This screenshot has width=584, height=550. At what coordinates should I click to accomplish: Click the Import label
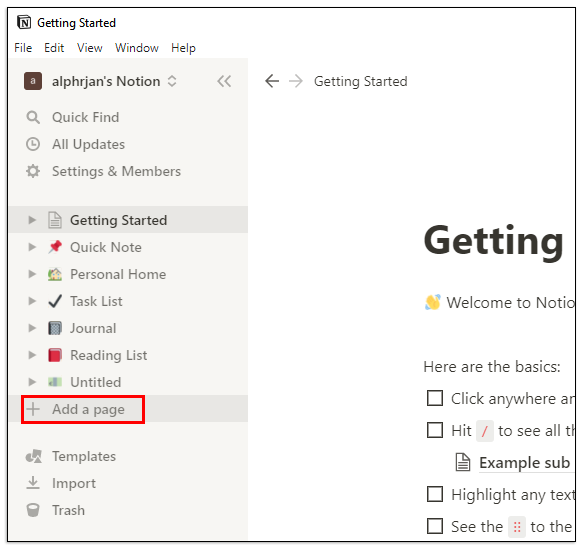[x=74, y=483]
